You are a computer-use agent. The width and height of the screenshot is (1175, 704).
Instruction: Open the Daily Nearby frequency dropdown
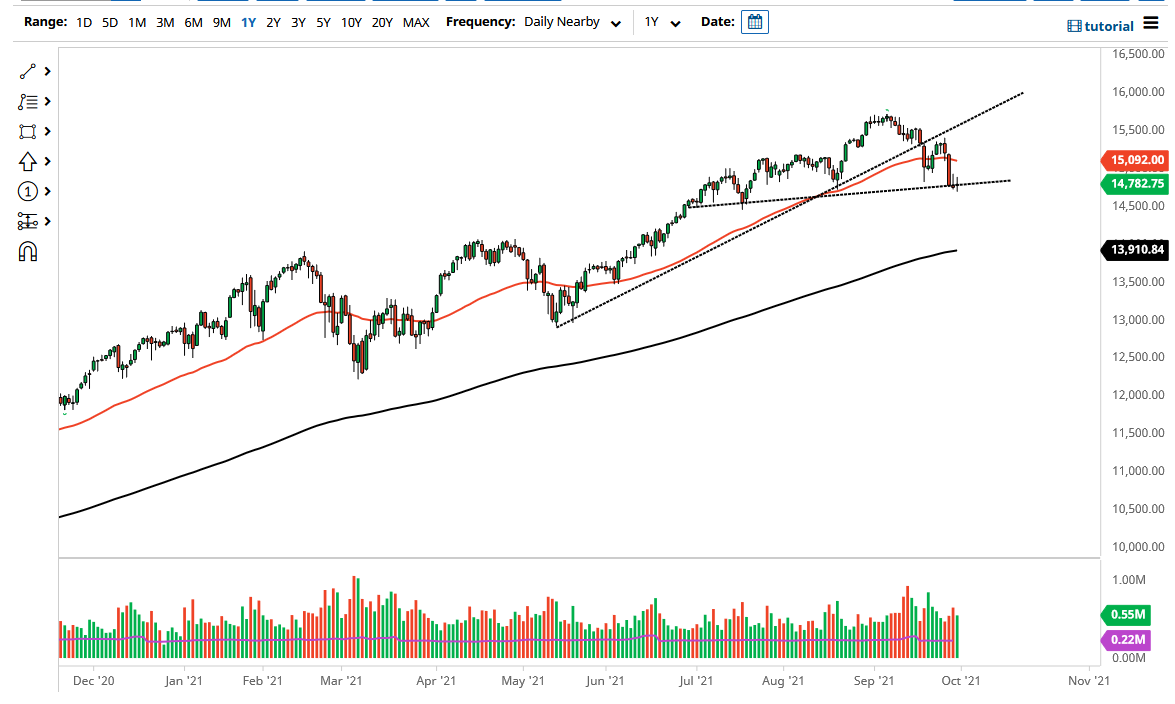[x=573, y=22]
